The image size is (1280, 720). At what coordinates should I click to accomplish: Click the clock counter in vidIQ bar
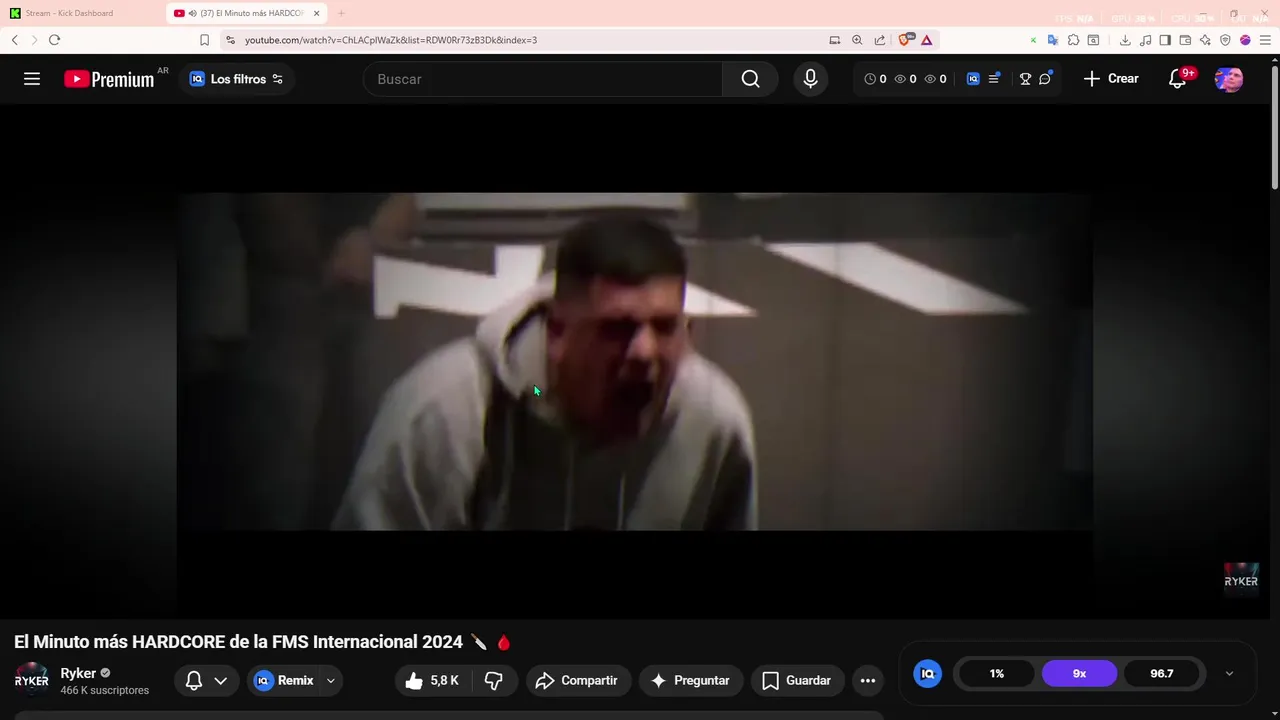pyautogui.click(x=875, y=79)
